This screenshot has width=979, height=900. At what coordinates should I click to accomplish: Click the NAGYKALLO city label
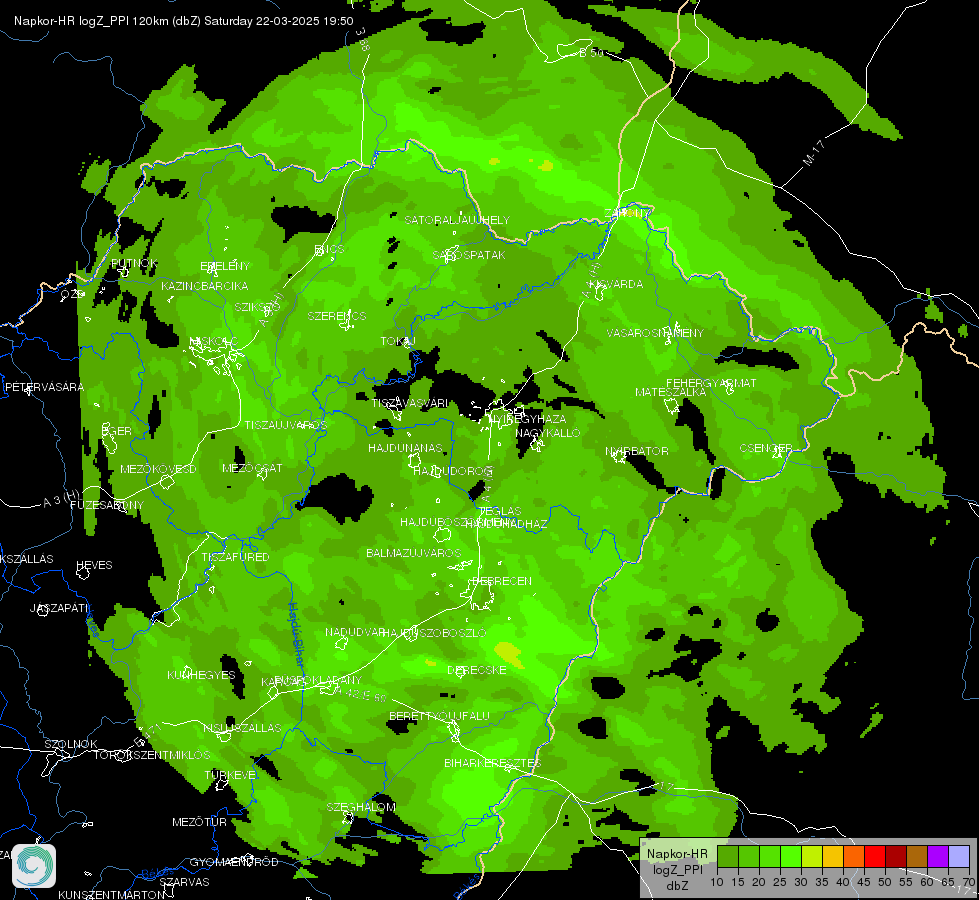548,433
